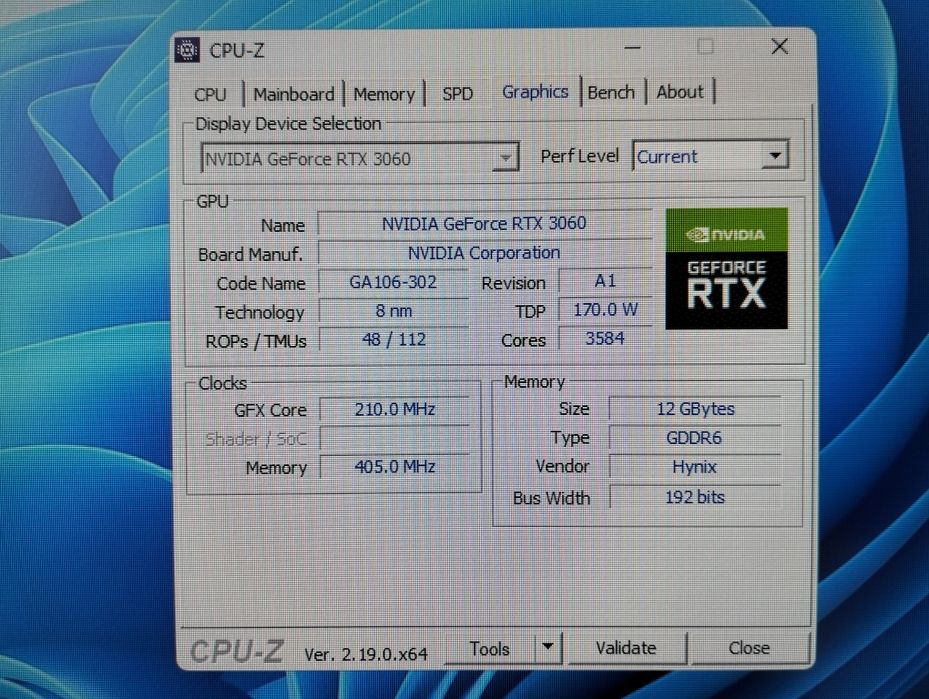The image size is (929, 699).
Task: Click the ROPs / TMUs 48 / 112 value
Action: [x=393, y=339]
